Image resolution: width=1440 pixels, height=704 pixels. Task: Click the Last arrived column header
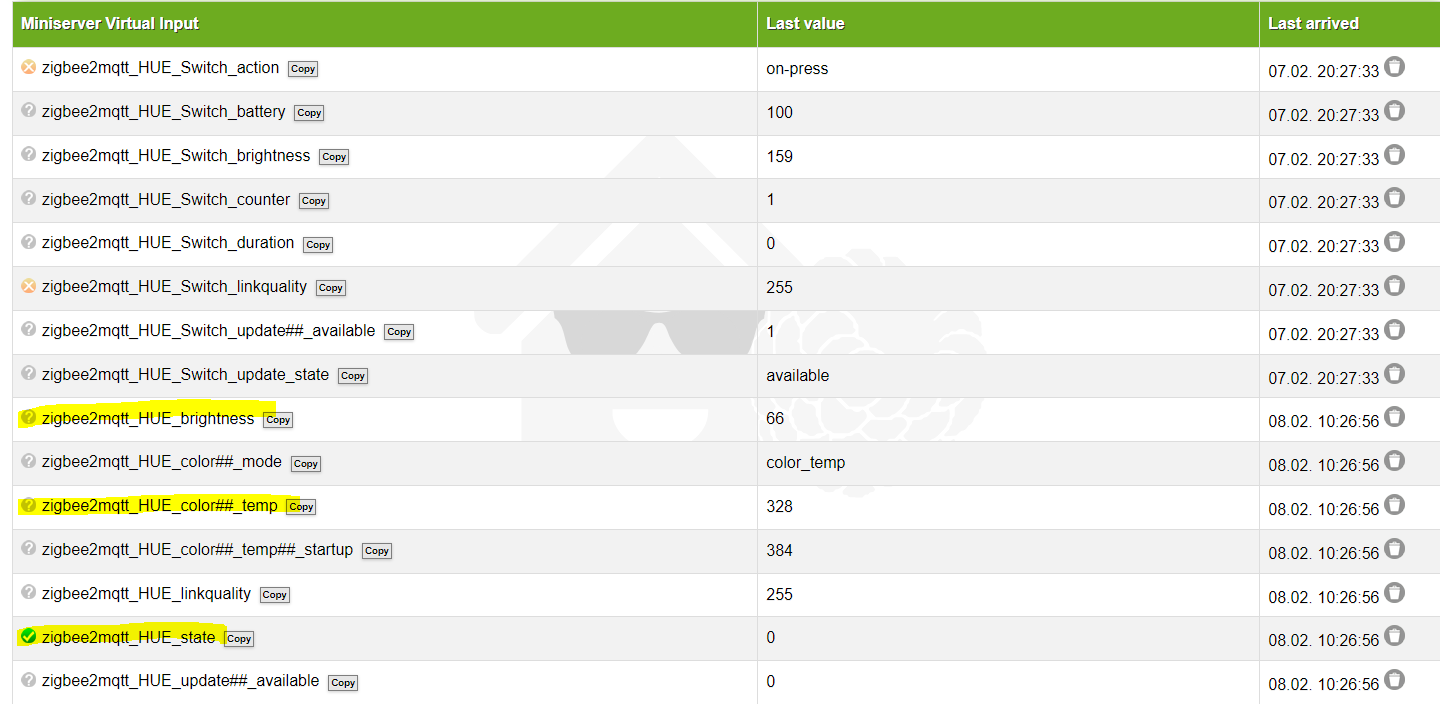(1313, 23)
